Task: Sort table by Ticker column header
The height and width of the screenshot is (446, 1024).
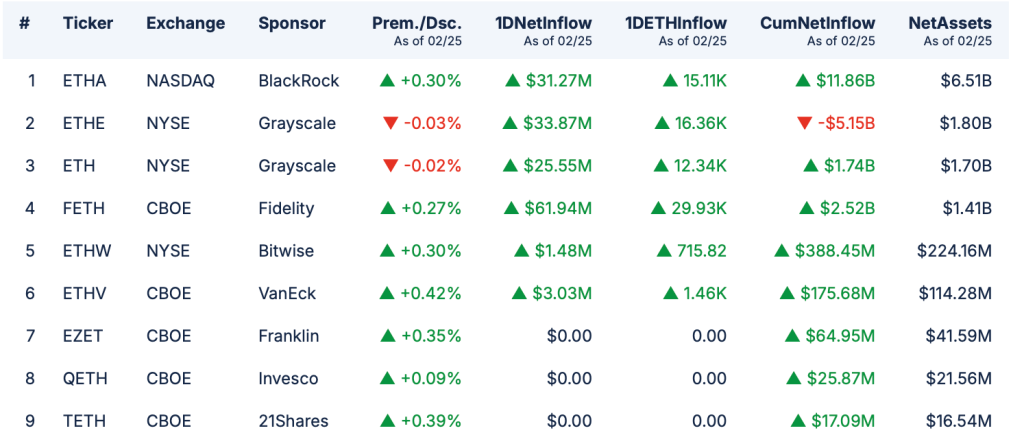Action: (x=88, y=23)
